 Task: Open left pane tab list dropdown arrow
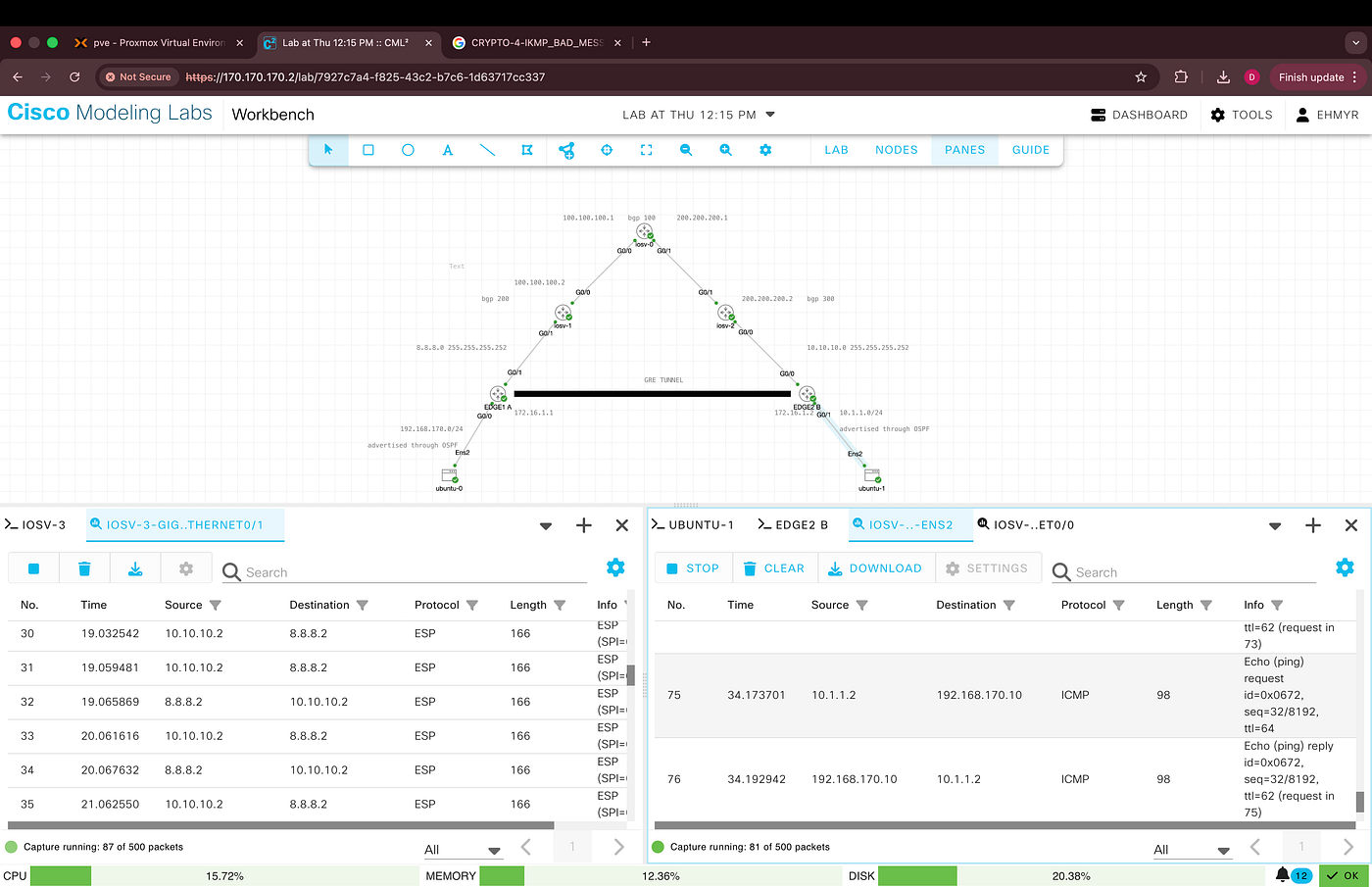[x=546, y=526]
